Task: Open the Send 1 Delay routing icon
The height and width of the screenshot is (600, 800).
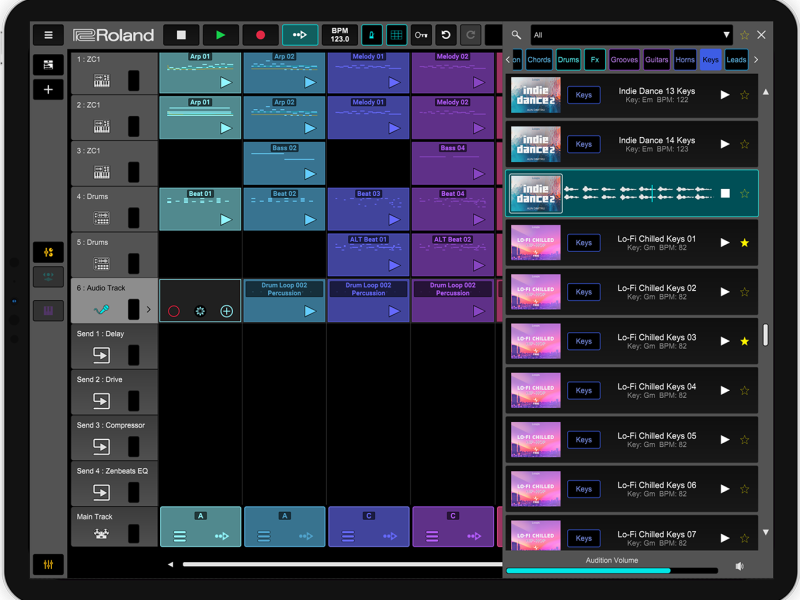Action: (x=102, y=355)
